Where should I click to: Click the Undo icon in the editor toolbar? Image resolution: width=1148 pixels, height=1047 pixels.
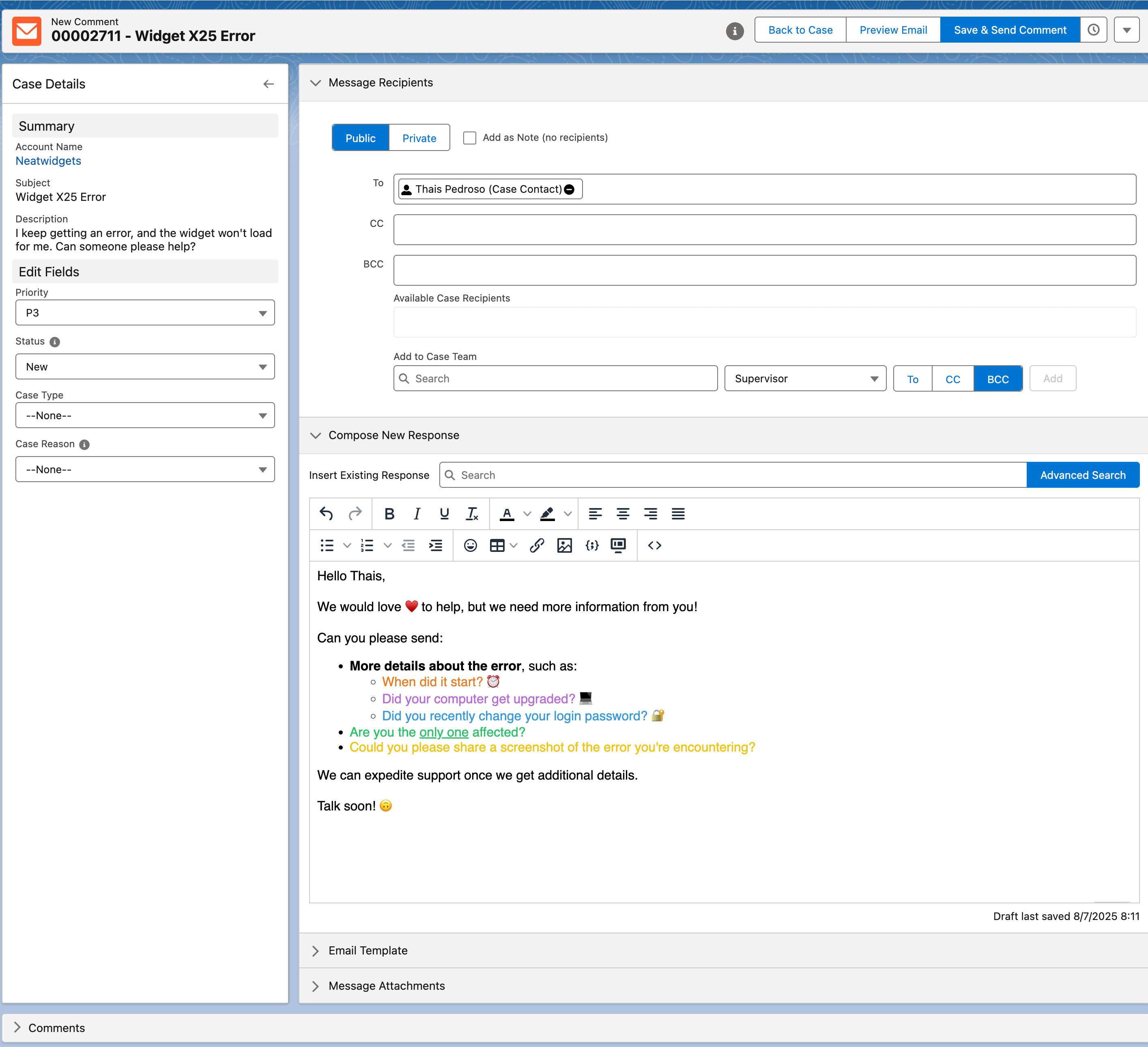[x=326, y=514]
